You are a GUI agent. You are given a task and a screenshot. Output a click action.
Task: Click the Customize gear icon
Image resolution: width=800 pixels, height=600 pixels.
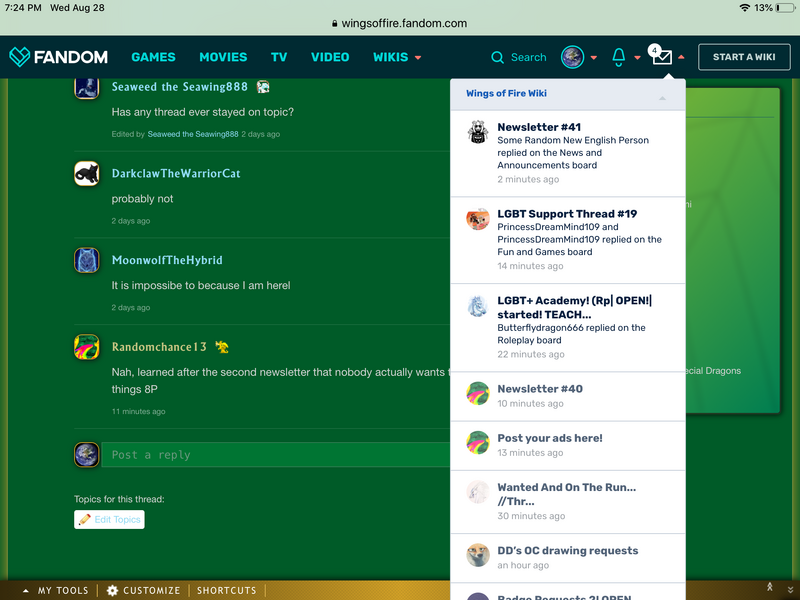(x=113, y=590)
